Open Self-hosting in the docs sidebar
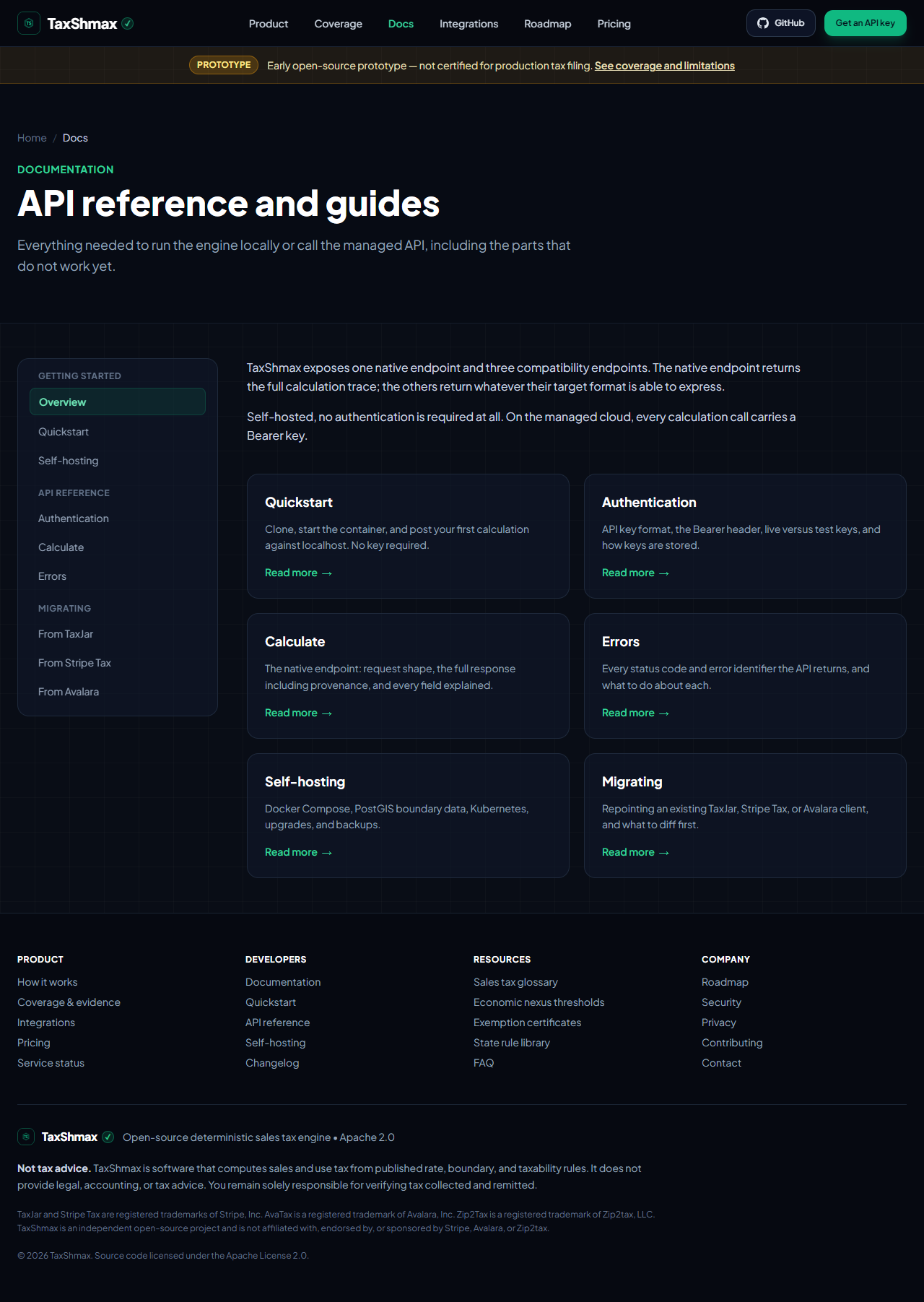This screenshot has height=1302, width=924. point(118,461)
